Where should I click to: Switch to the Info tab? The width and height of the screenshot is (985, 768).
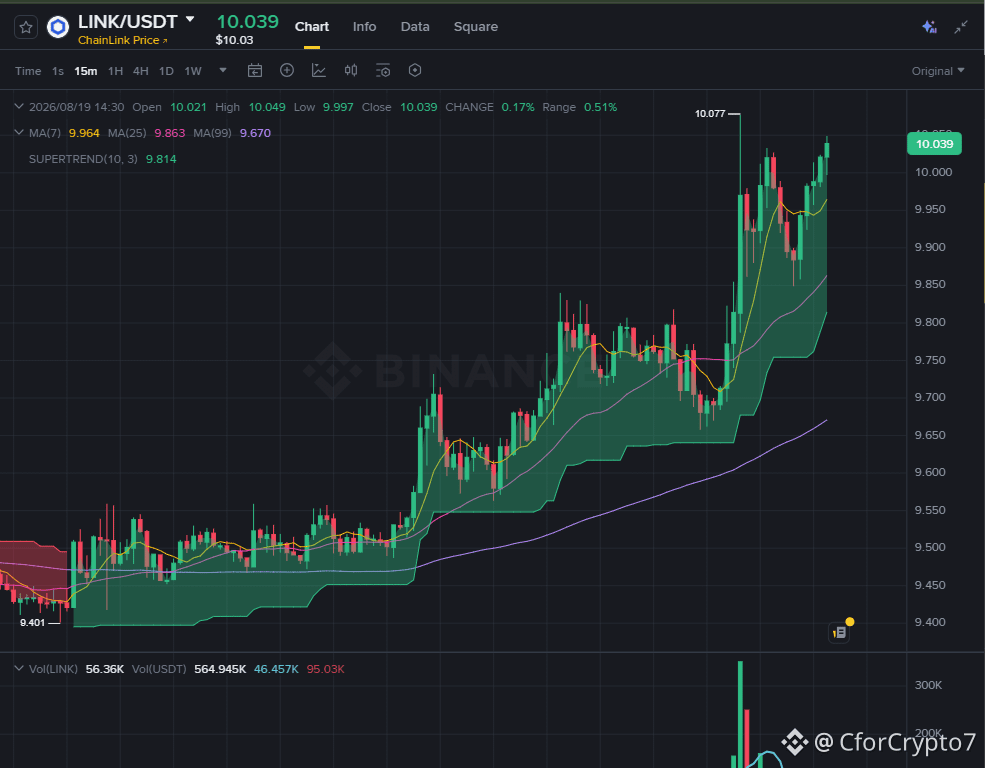pyautogui.click(x=364, y=26)
